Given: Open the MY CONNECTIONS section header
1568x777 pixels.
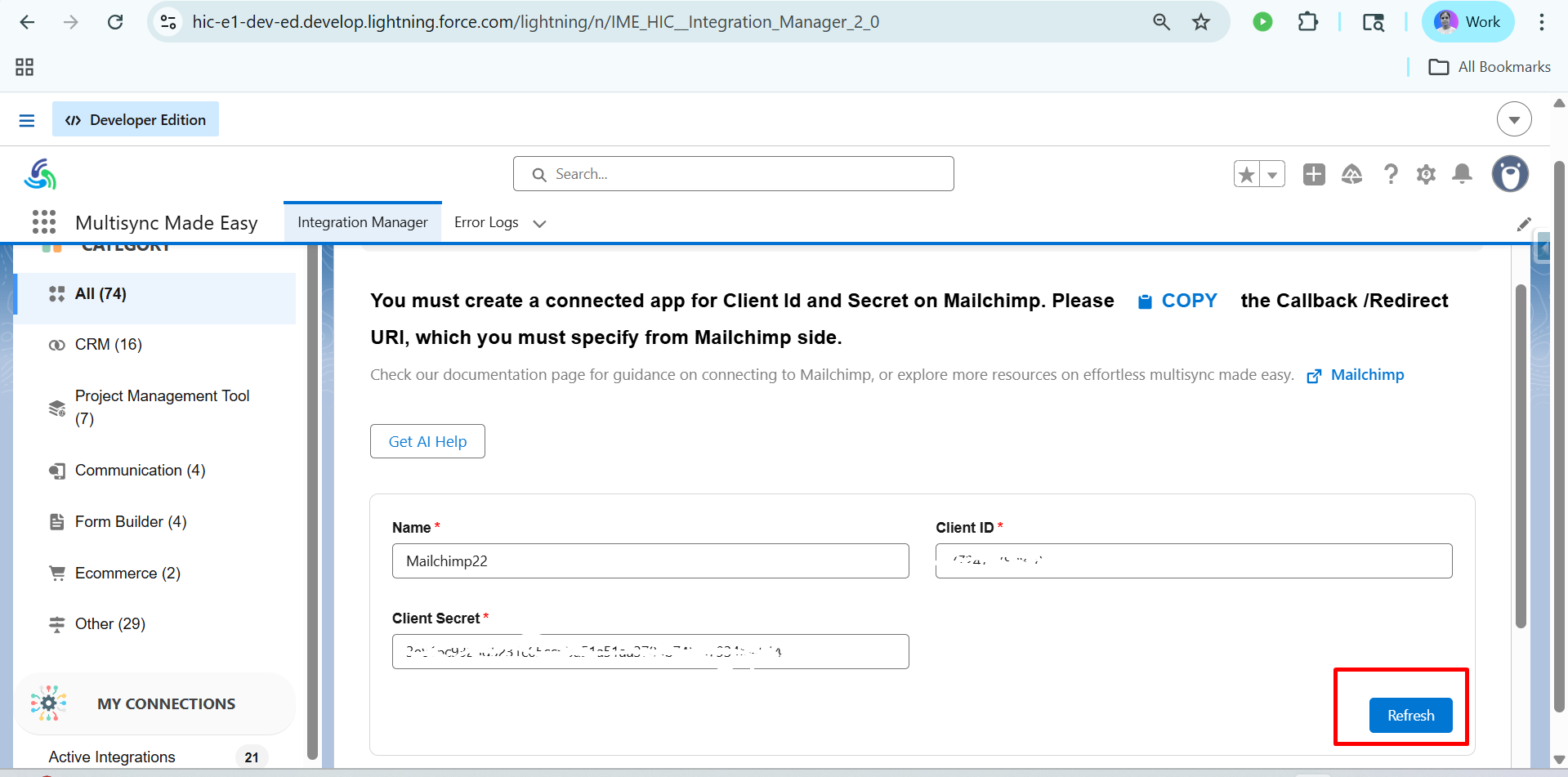Looking at the screenshot, I should click(155, 703).
